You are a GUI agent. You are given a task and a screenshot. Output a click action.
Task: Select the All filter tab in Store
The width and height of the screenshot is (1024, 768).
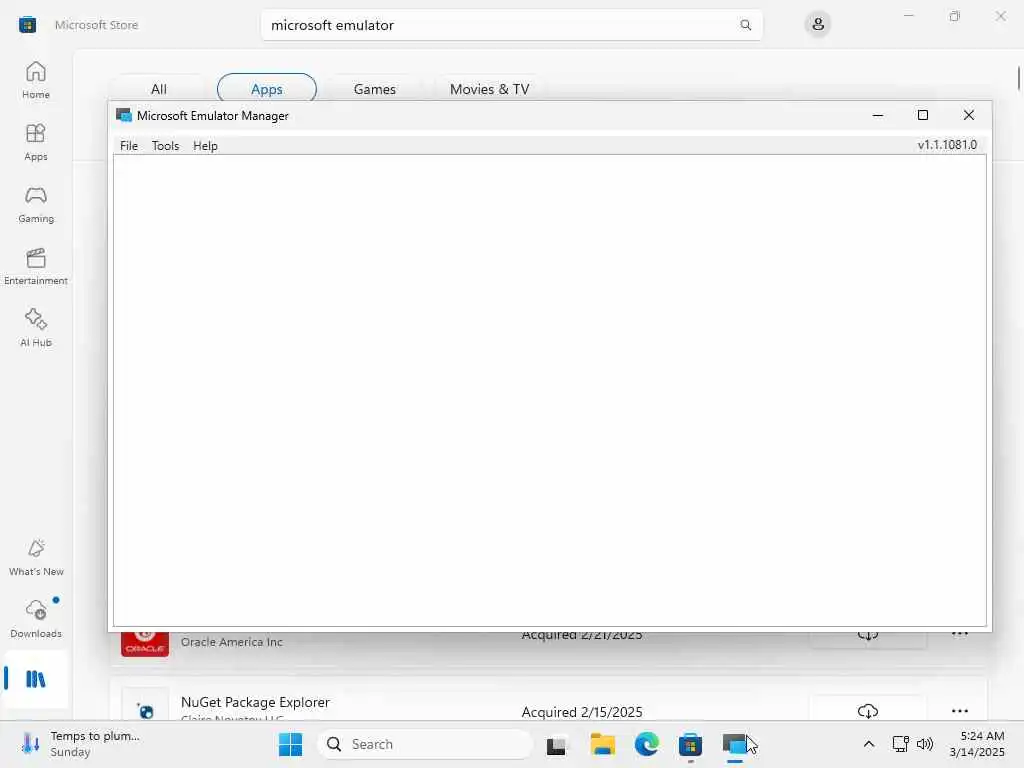(x=159, y=89)
